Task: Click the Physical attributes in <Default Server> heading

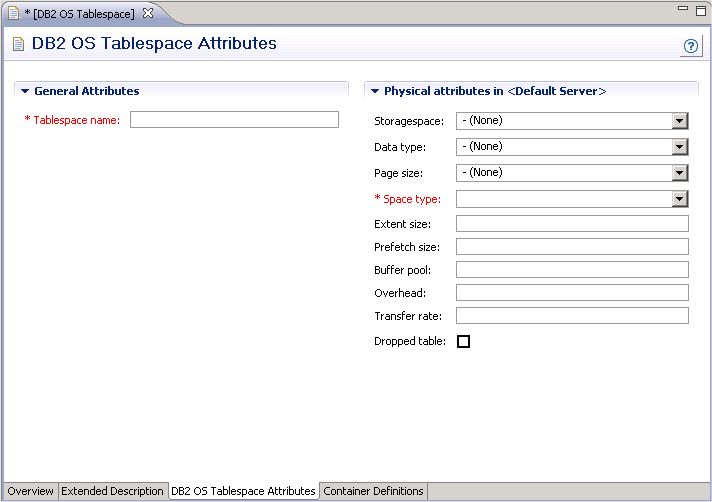Action: click(495, 91)
